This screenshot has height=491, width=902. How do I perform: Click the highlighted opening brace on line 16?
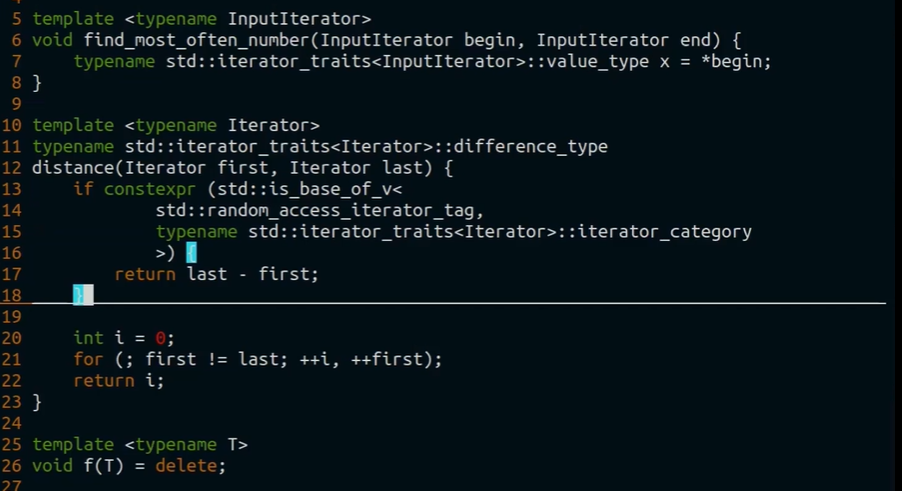pyautogui.click(x=191, y=253)
